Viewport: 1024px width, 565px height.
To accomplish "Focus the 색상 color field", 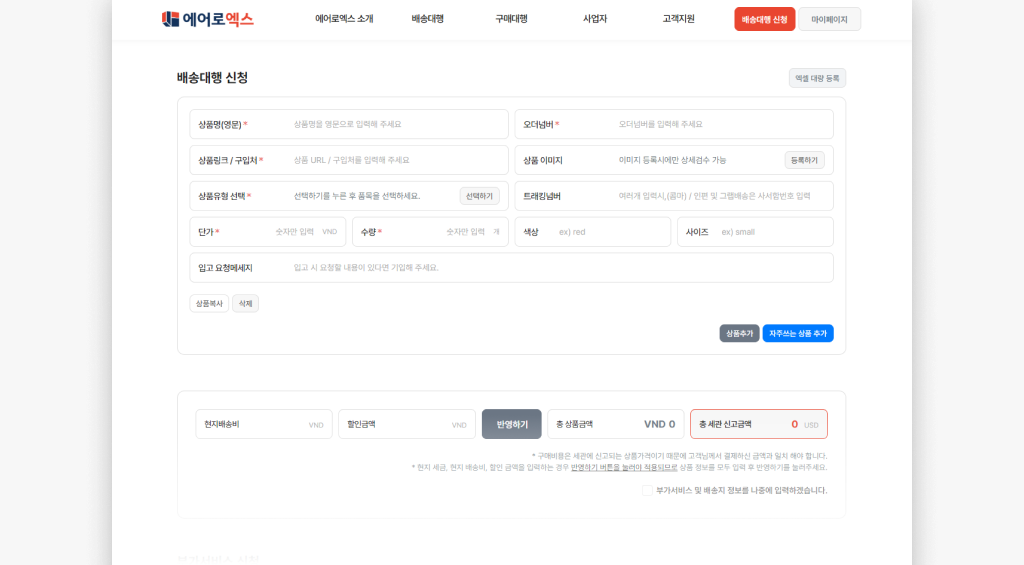I will click(x=592, y=232).
